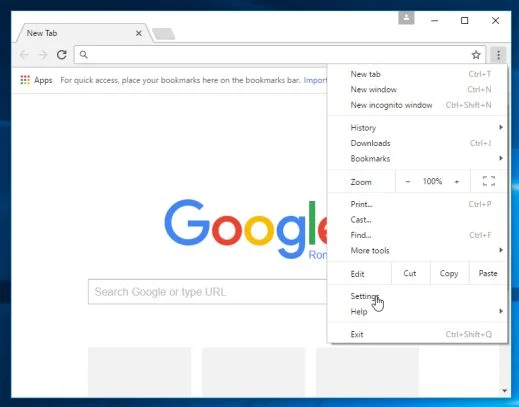The width and height of the screenshot is (519, 407).
Task: Click the Paste button in Edit row
Action: [488, 273]
